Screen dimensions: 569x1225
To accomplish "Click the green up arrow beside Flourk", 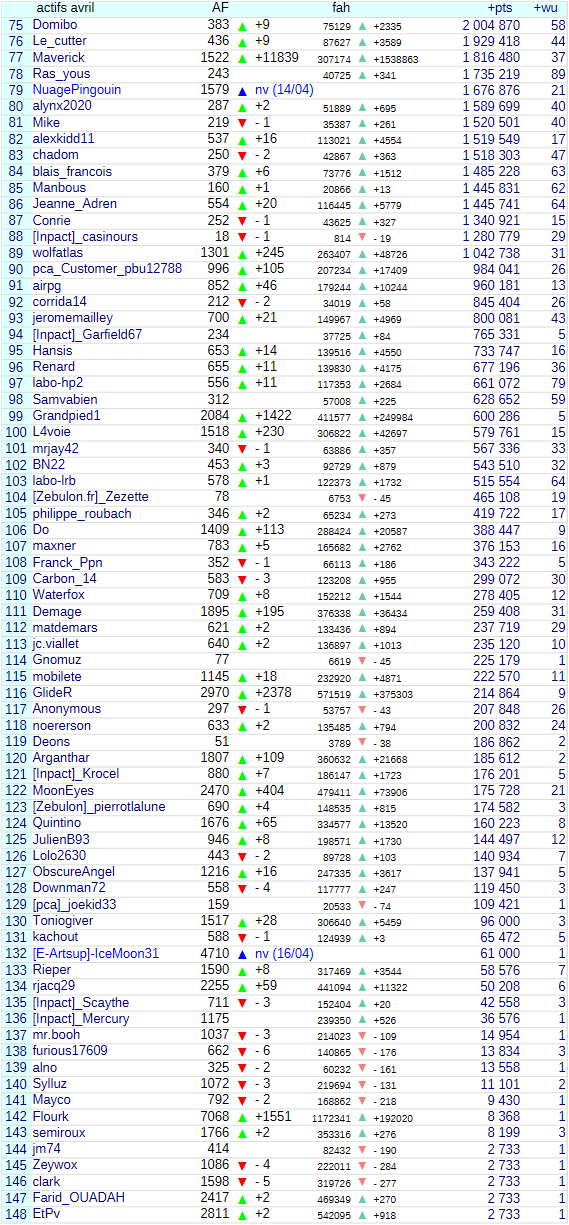I will click(x=242, y=1117).
